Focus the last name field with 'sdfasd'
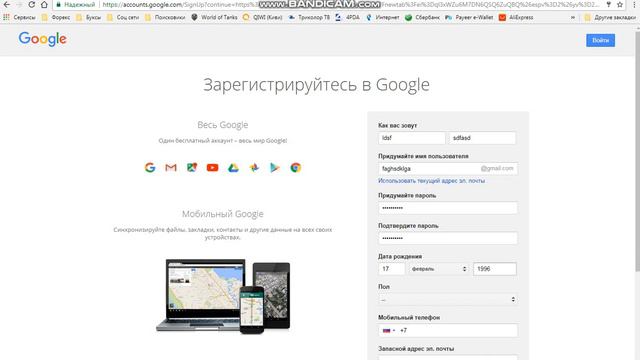The height and width of the screenshot is (360, 640). 482,138
